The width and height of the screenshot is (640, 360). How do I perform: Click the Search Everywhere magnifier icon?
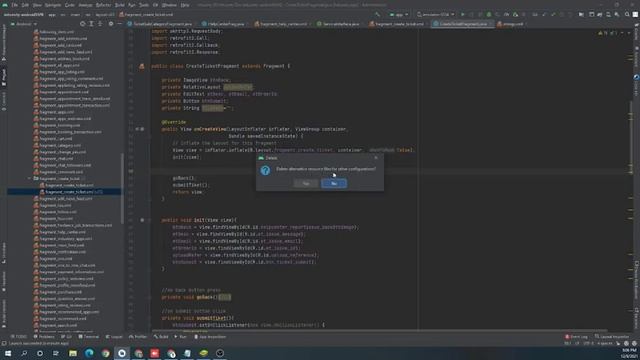coord(627,14)
